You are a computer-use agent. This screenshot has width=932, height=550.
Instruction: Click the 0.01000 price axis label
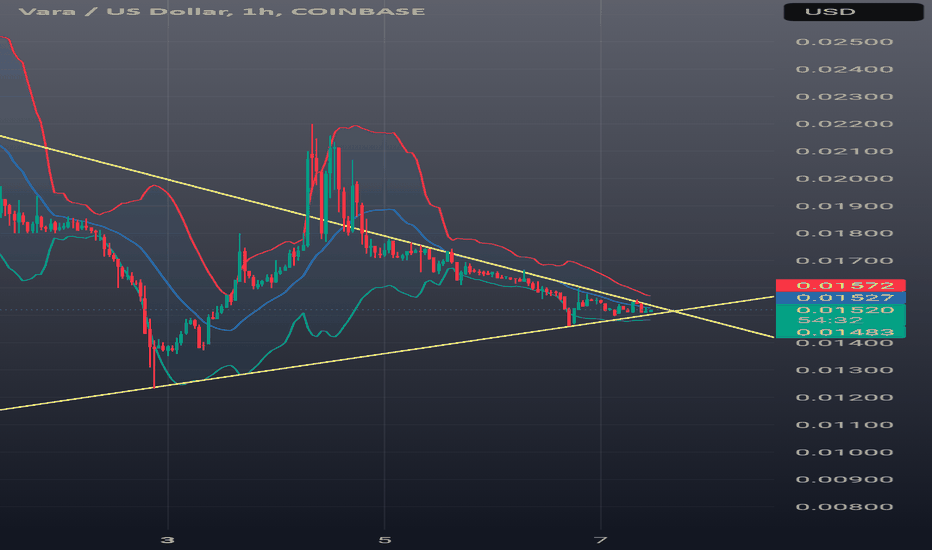844,452
